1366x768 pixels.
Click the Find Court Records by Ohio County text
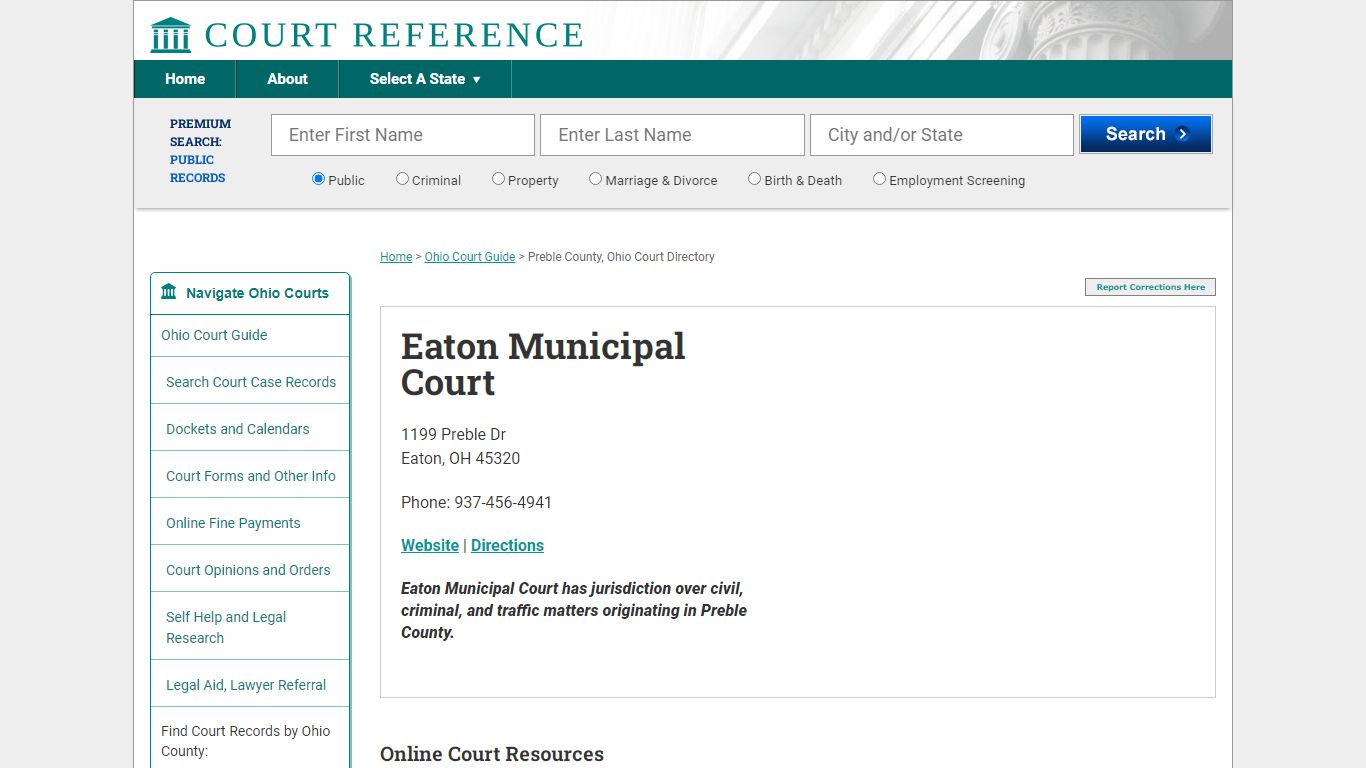246,741
